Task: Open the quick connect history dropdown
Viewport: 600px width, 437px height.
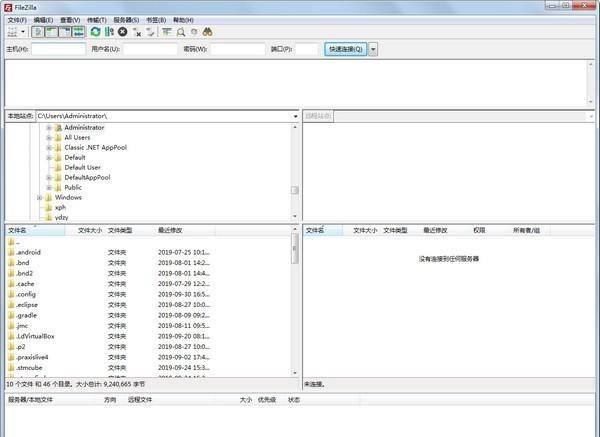Action: (373, 49)
